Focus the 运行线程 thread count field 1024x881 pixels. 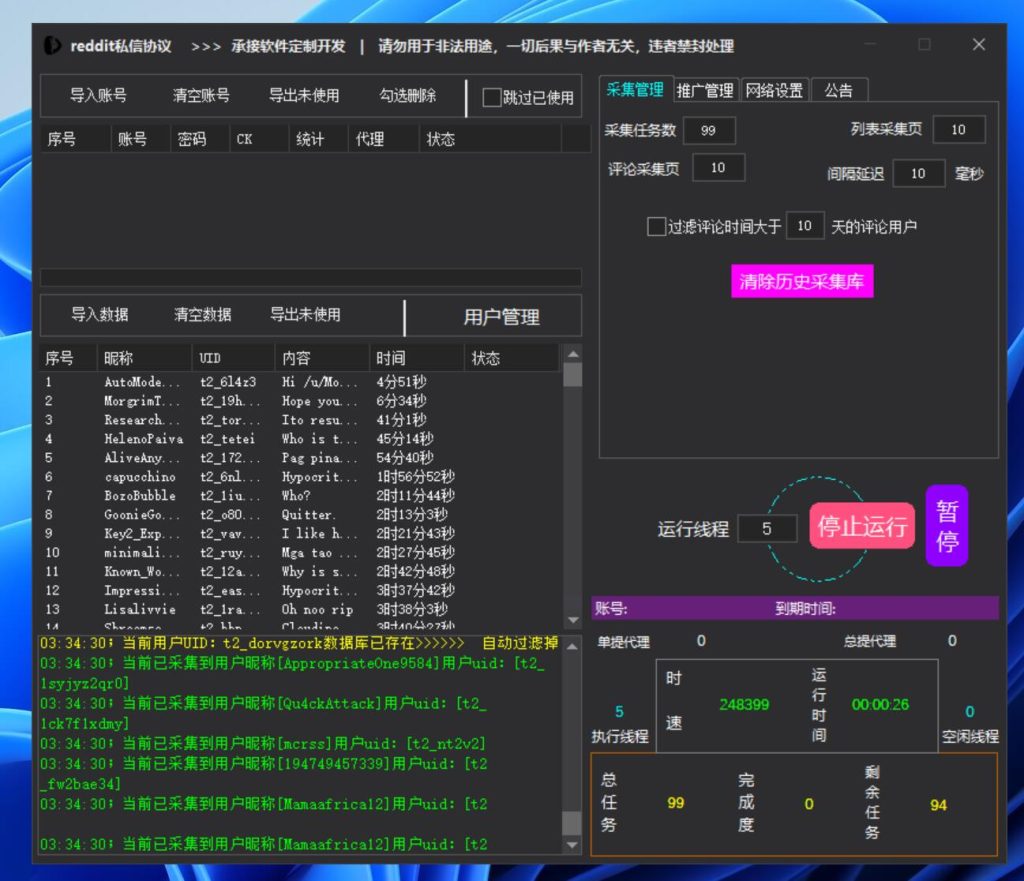tap(767, 529)
